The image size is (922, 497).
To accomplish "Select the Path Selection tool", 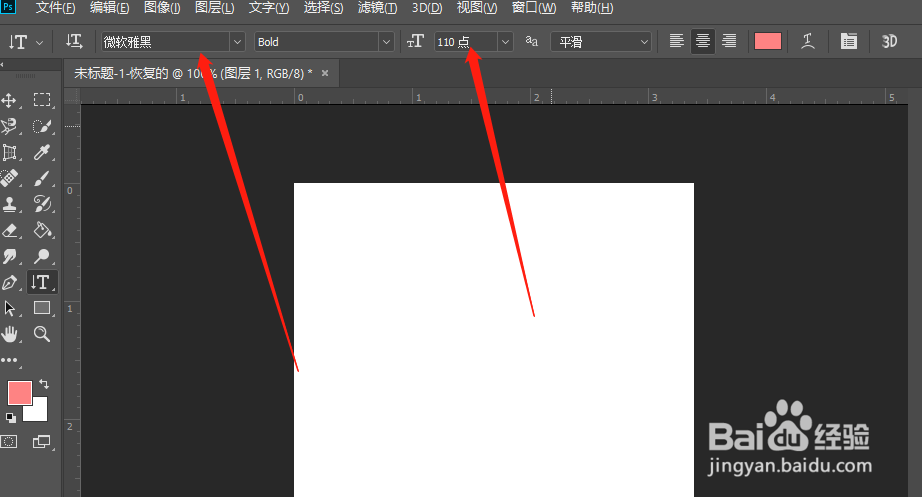I will pyautogui.click(x=9, y=308).
